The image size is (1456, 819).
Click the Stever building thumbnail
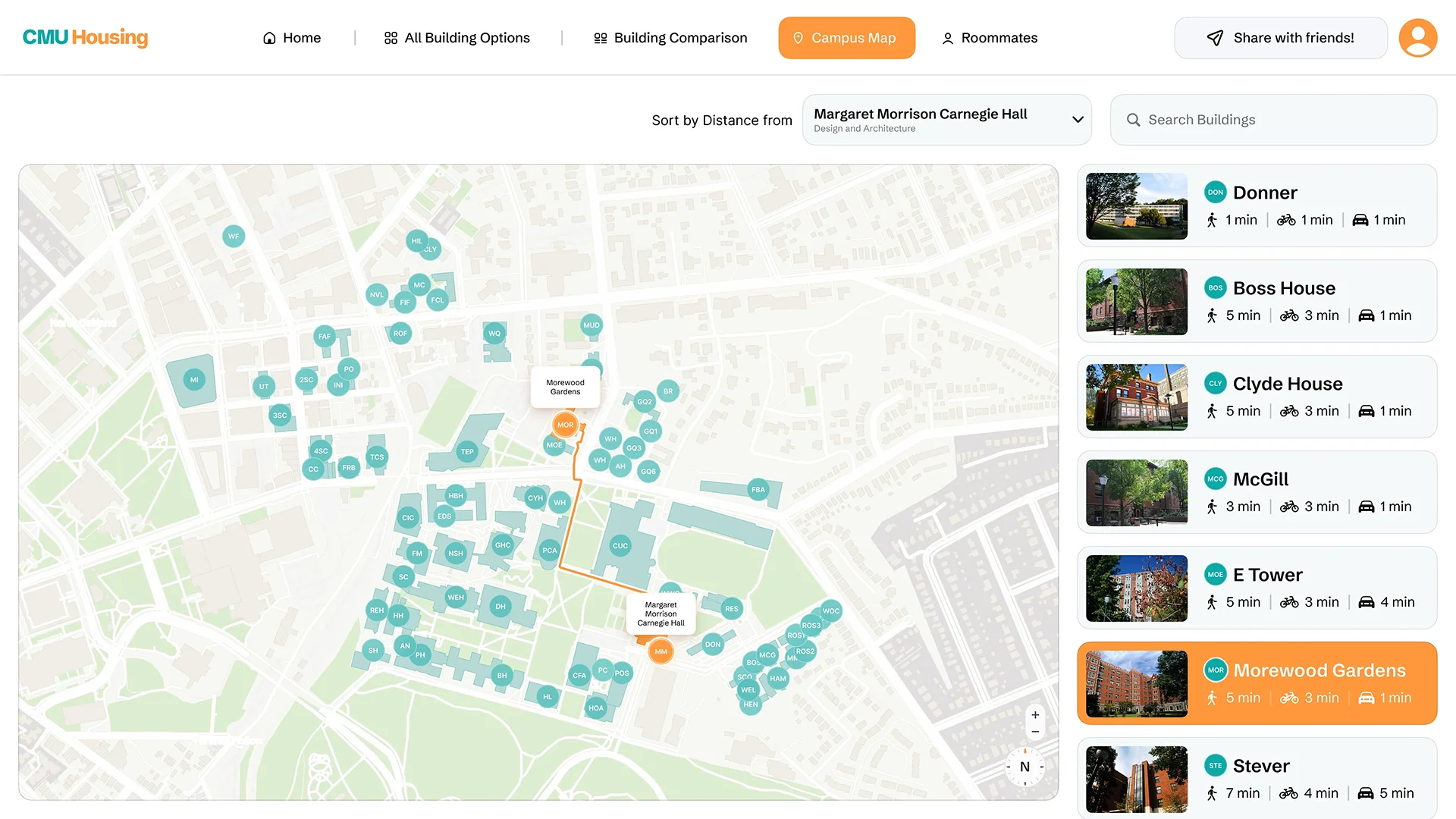(1136, 779)
